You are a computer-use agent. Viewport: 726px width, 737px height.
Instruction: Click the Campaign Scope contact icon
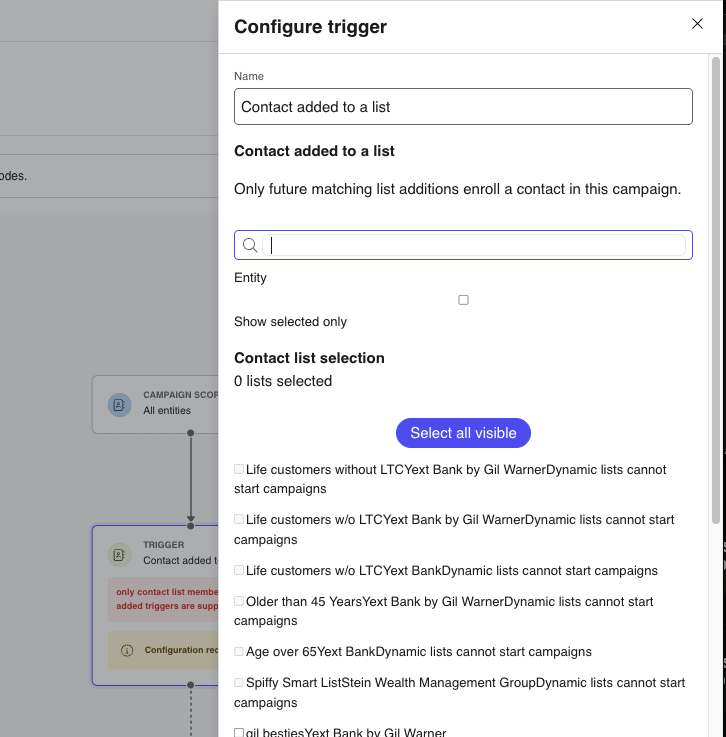pos(119,405)
